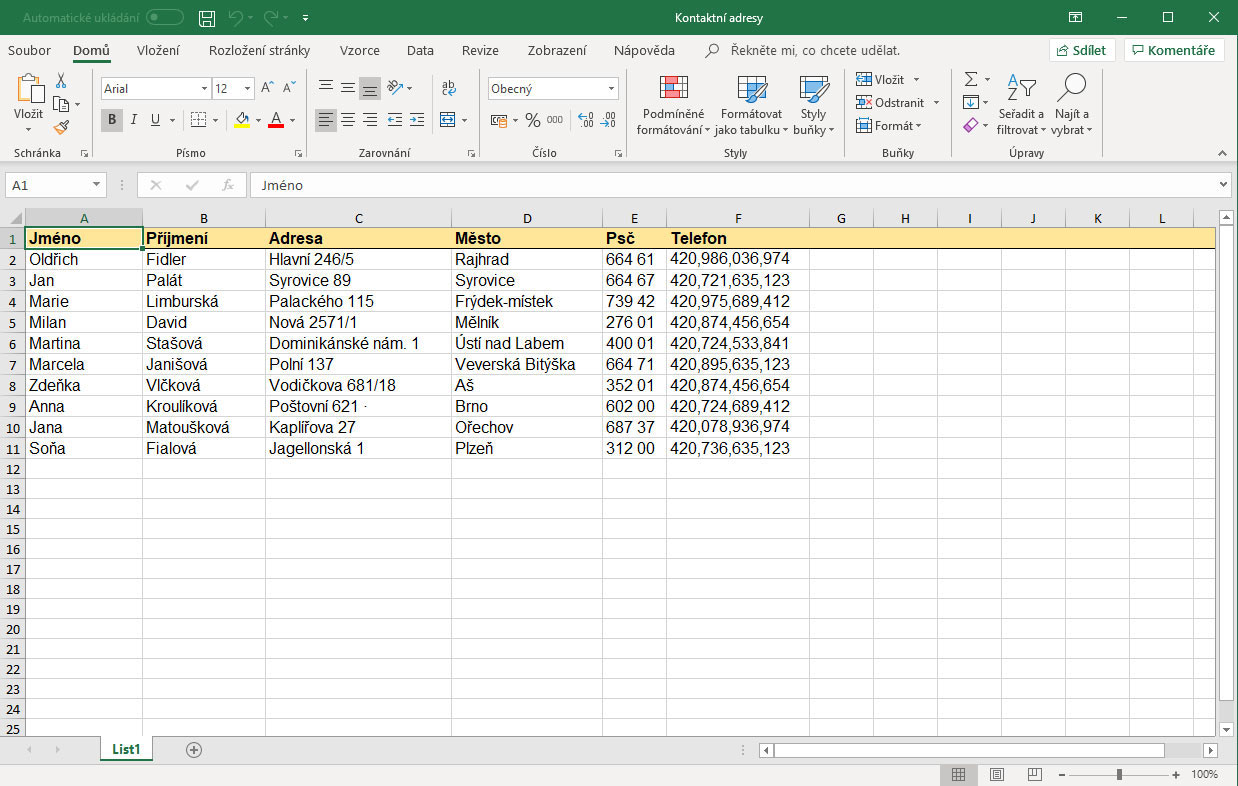Toggle Underline formatting
Viewport: 1238px width, 786px height.
click(156, 120)
